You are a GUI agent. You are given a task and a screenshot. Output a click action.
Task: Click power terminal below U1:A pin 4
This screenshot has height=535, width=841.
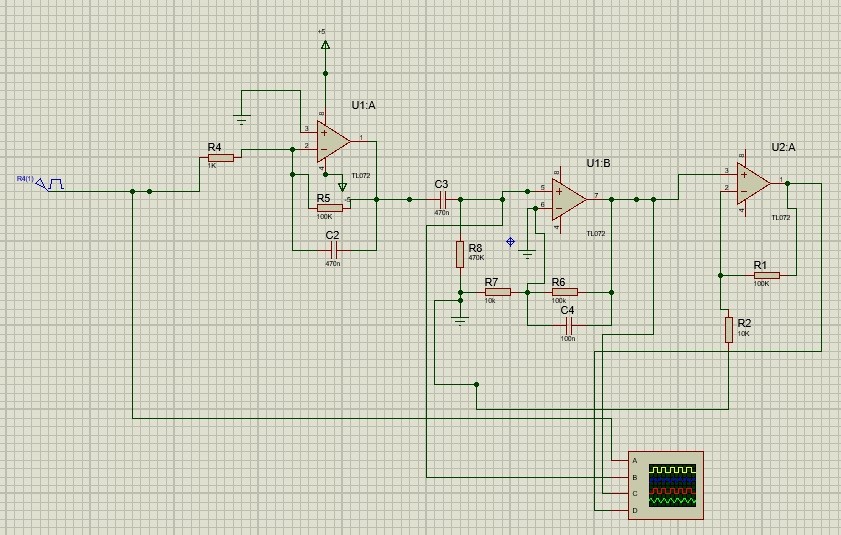[x=342, y=187]
